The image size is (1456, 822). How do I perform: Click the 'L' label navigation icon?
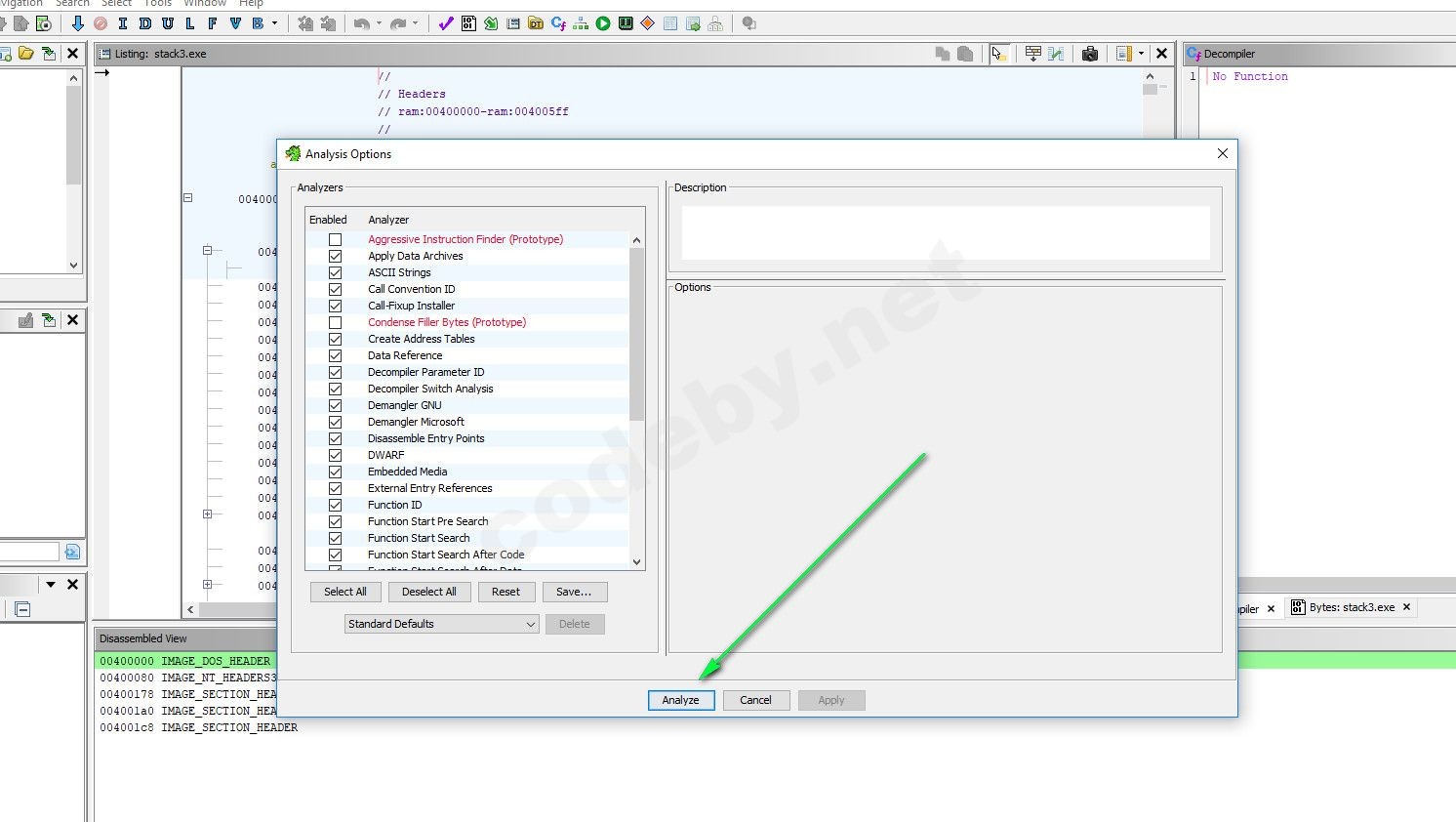tap(190, 23)
